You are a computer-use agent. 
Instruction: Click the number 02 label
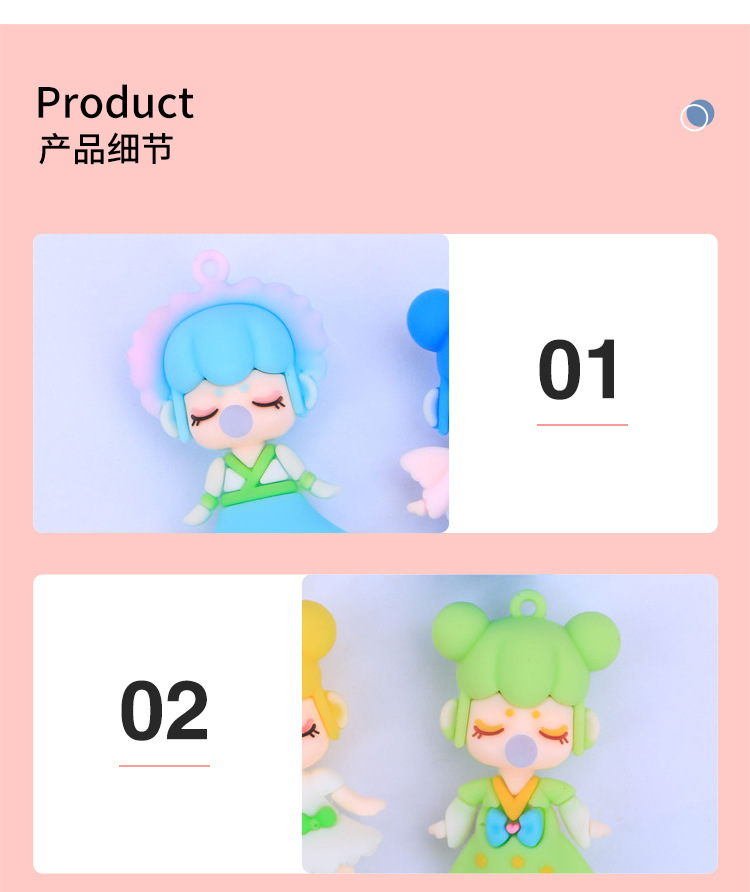(164, 711)
